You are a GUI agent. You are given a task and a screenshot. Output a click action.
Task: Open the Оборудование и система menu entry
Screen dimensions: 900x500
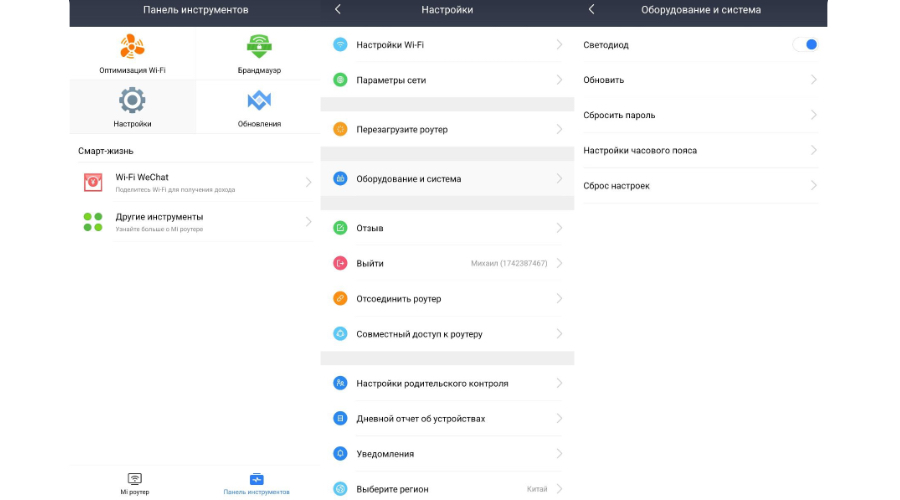click(x=447, y=179)
